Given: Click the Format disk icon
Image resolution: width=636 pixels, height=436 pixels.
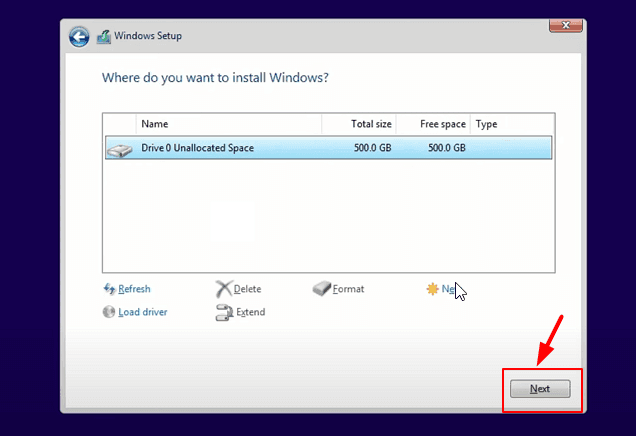Looking at the screenshot, I should pos(322,289).
